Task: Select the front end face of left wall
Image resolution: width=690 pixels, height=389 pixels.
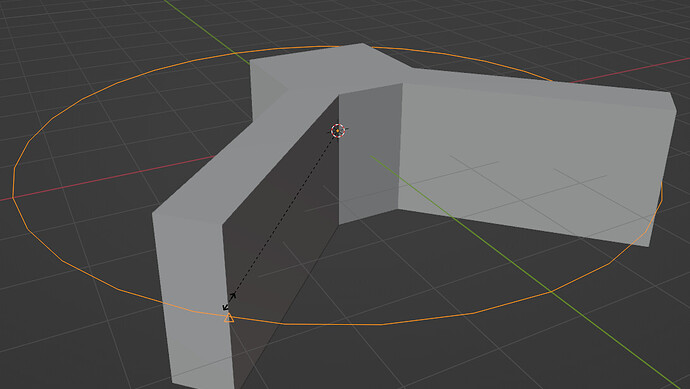Action: coord(194,299)
